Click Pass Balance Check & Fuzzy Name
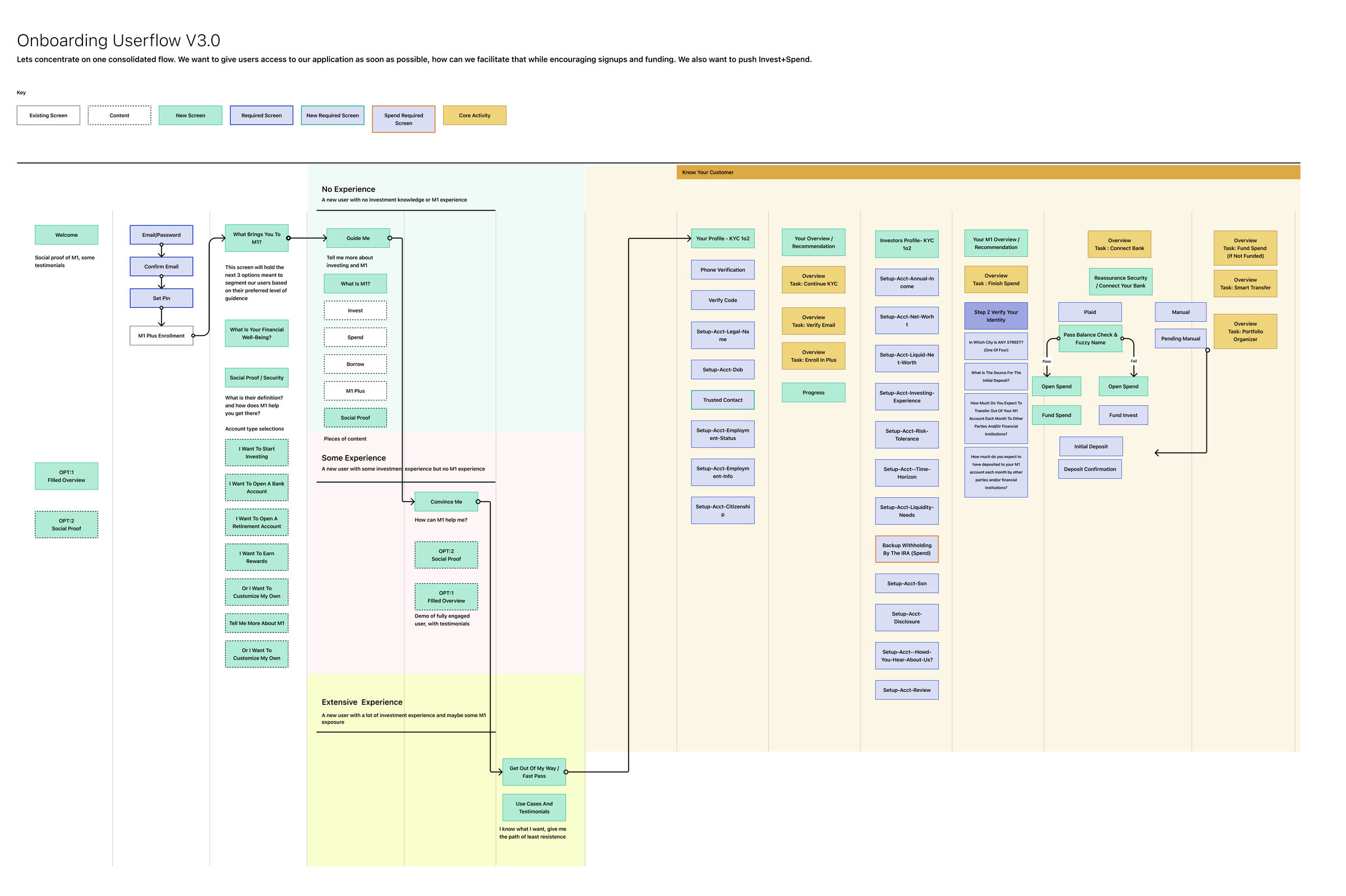This screenshot has width=1346, height=896. click(x=1090, y=338)
